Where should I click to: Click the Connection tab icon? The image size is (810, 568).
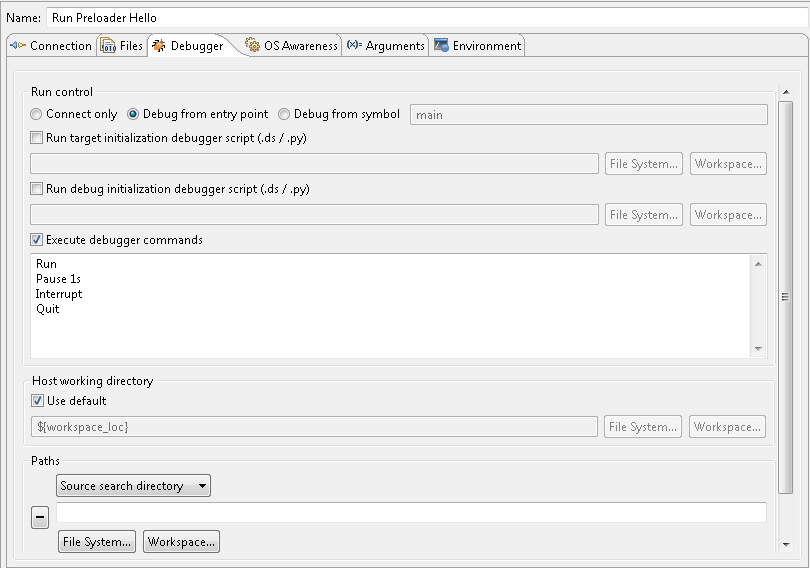(x=18, y=45)
